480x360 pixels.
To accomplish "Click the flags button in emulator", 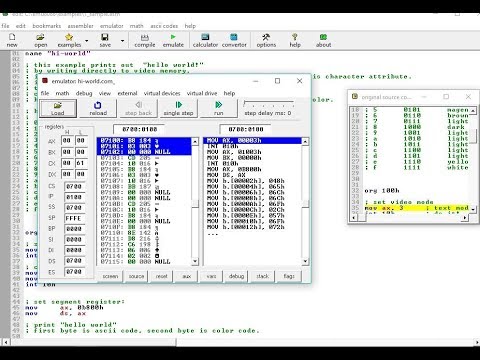I will [x=289, y=276].
